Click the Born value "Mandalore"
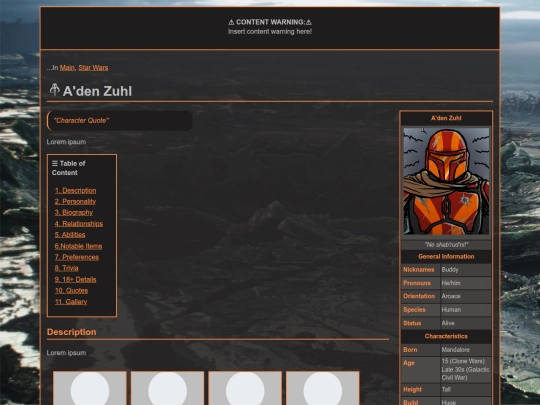The image size is (540, 405). tap(456, 350)
